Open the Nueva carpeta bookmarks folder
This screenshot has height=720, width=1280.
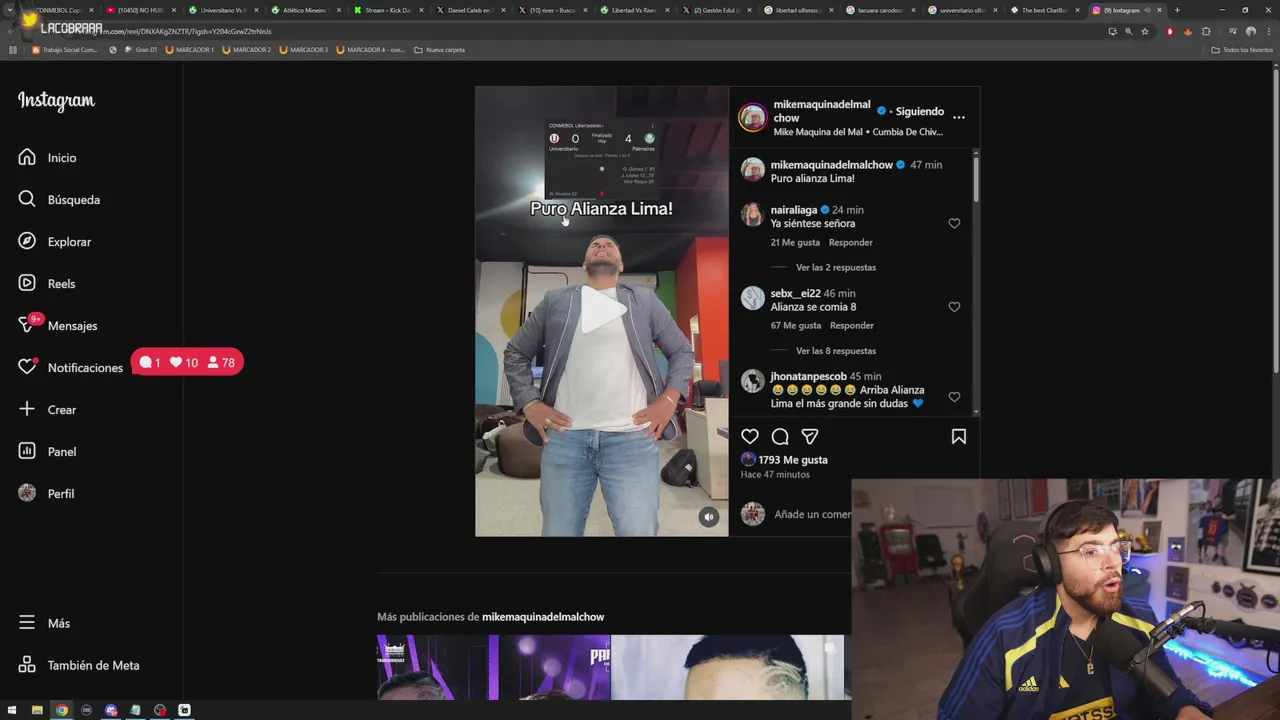pyautogui.click(x=439, y=49)
